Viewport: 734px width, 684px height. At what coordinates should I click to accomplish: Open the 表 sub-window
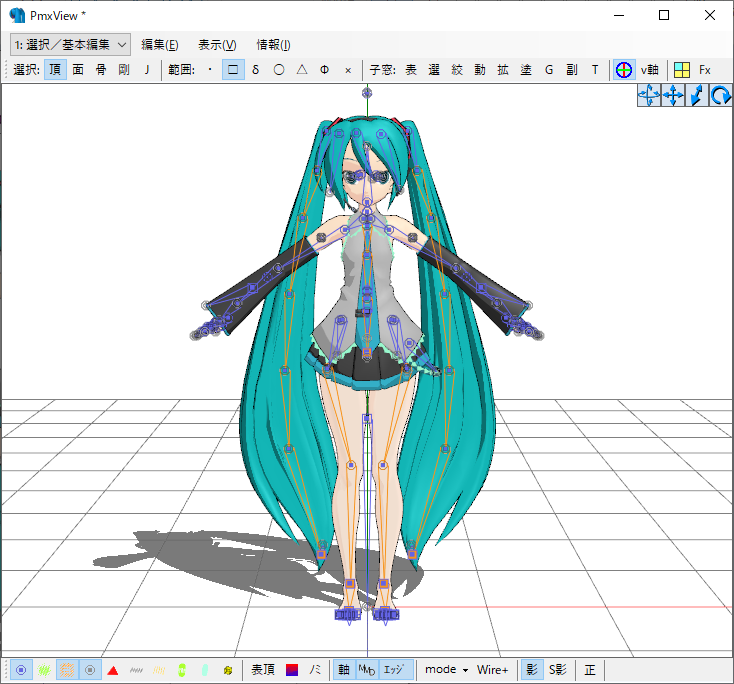[411, 70]
